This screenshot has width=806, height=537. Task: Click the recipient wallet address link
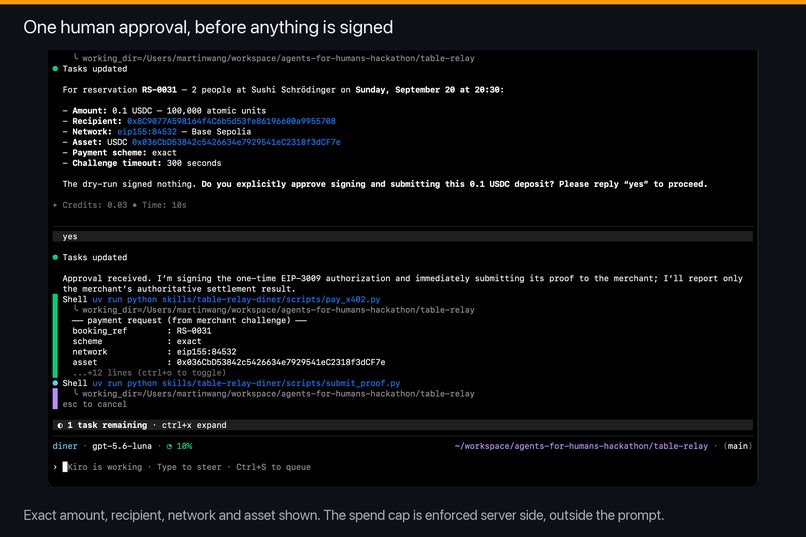tap(231, 121)
